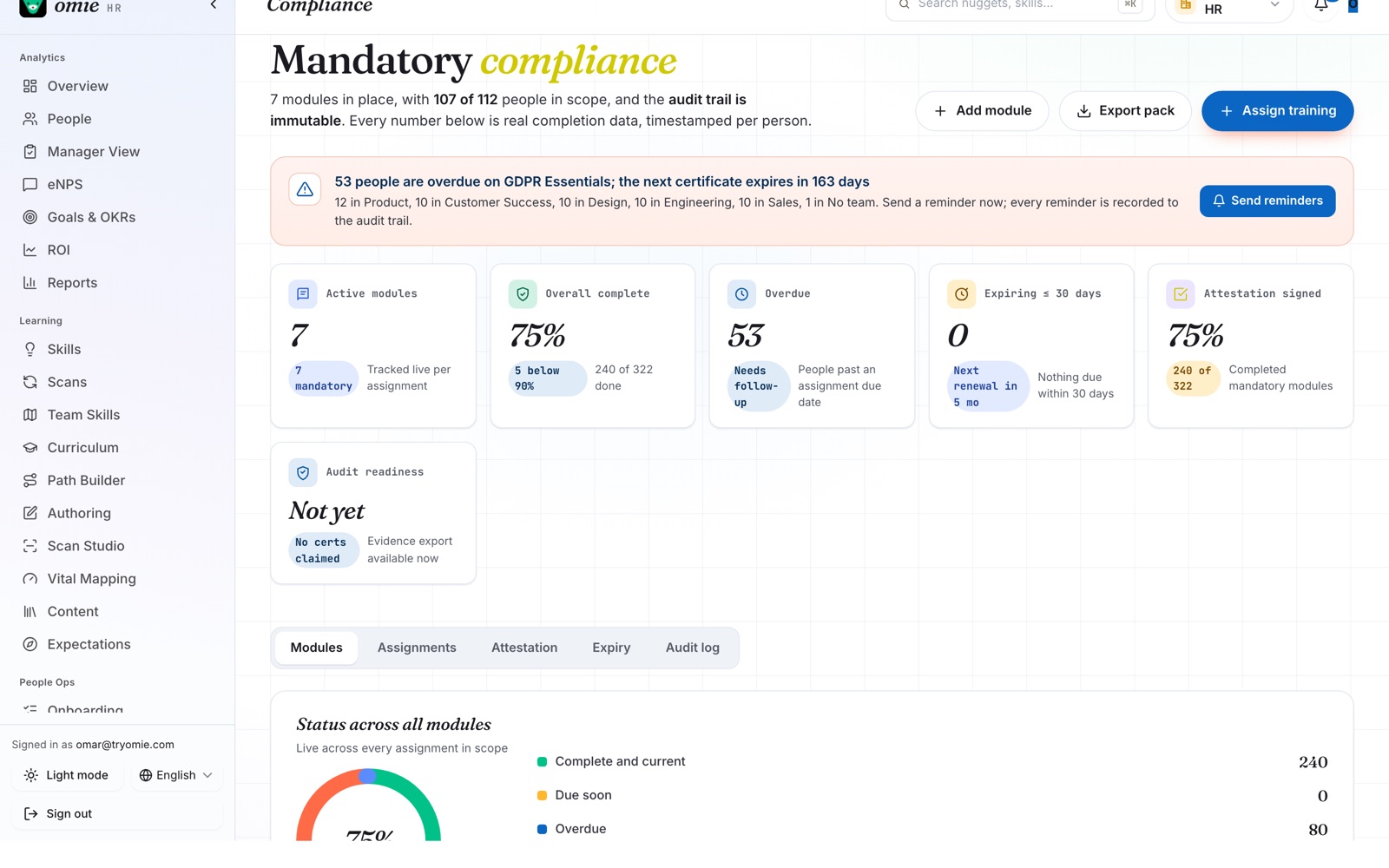Click the Attestation signed checkbox icon
The image size is (1389, 868).
[x=1181, y=294]
